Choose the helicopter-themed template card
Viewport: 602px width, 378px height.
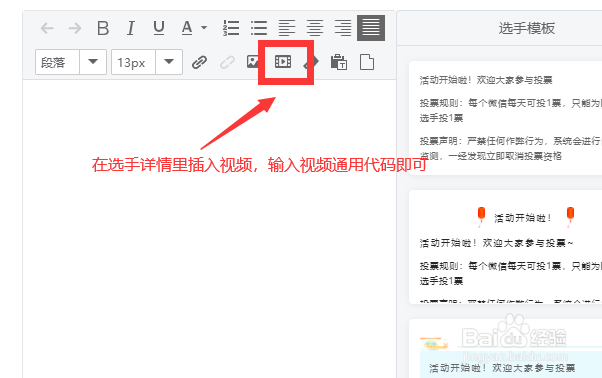[506, 348]
